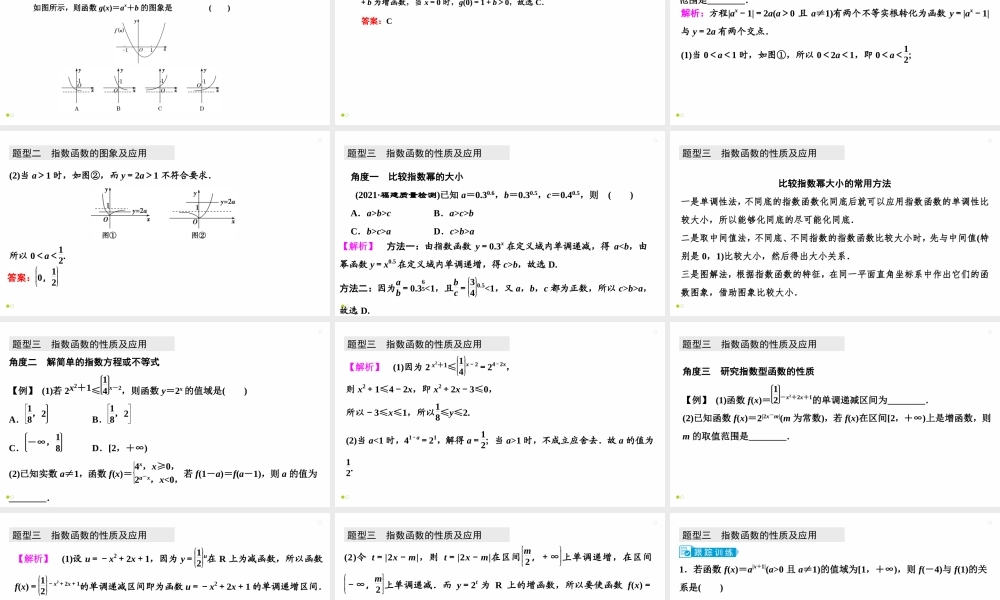This screenshot has height=600, width=1000.
Task: Click the red 答案 label in the 题型二 slide
Action: [x=18, y=277]
